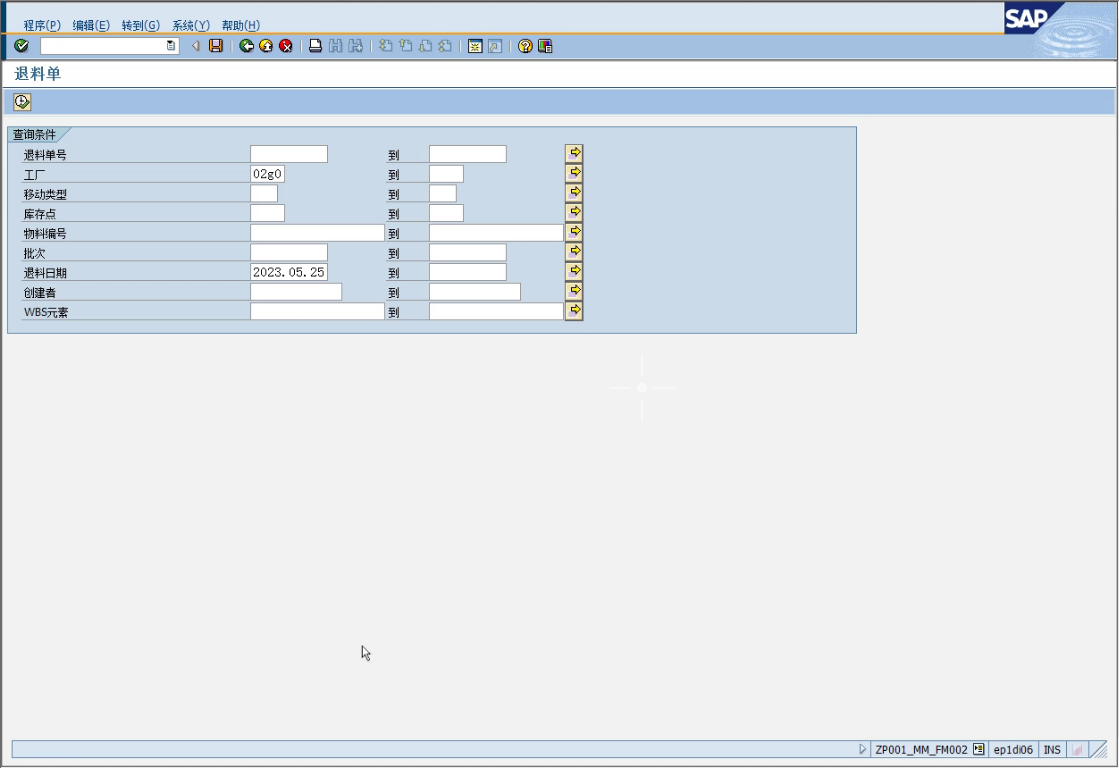Click the red Cancel icon

[286, 46]
